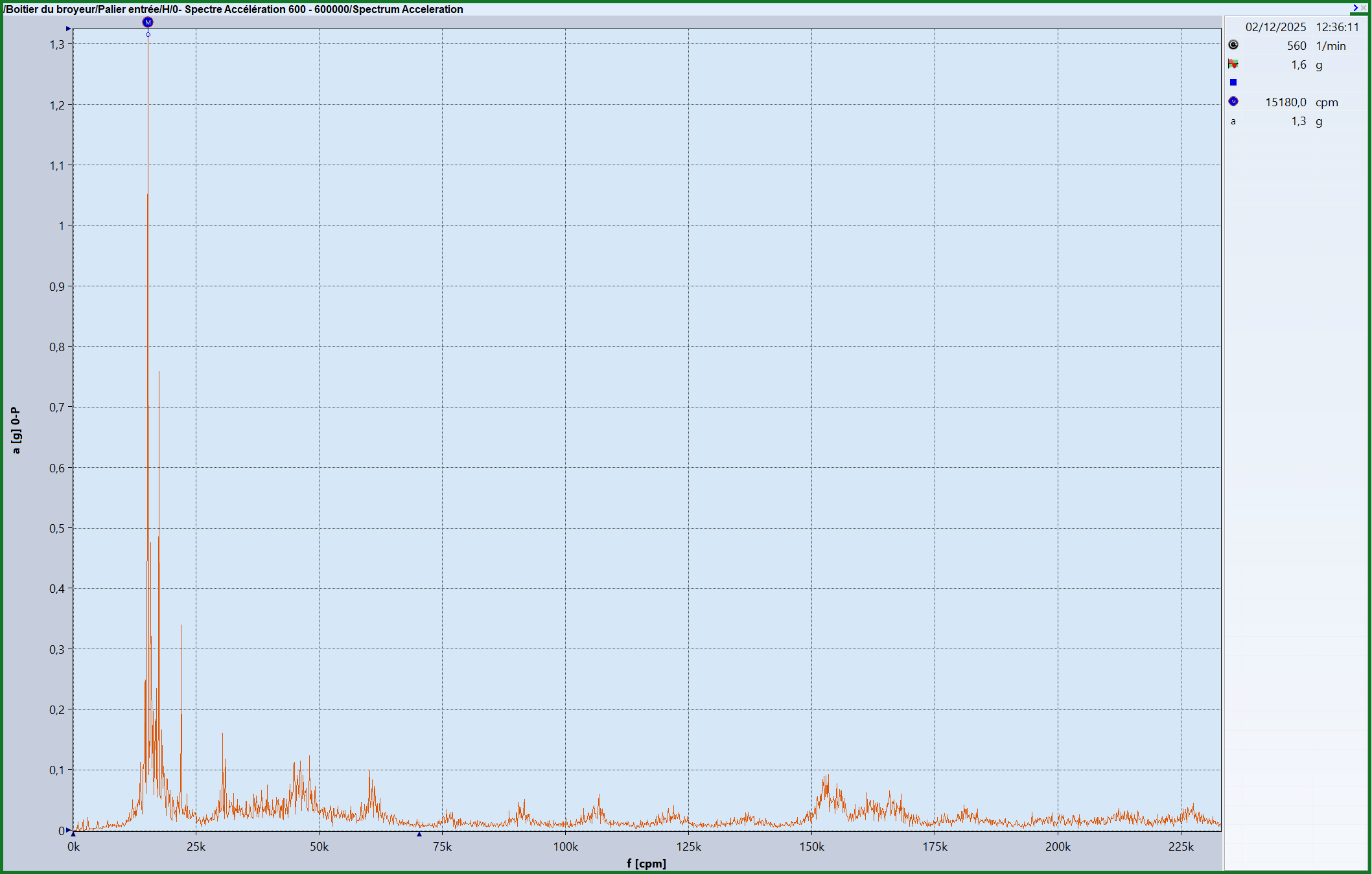The width and height of the screenshot is (1372, 874).
Task: Click the 0,4 tick label on Y-axis
Action: coord(57,589)
